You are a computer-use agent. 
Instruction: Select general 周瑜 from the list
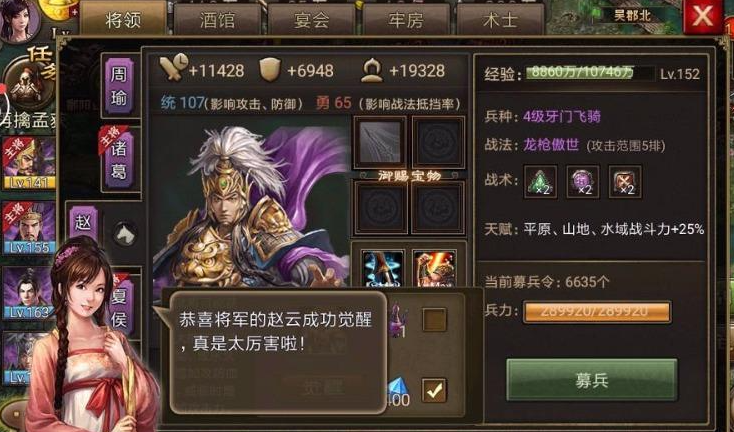(x=119, y=86)
